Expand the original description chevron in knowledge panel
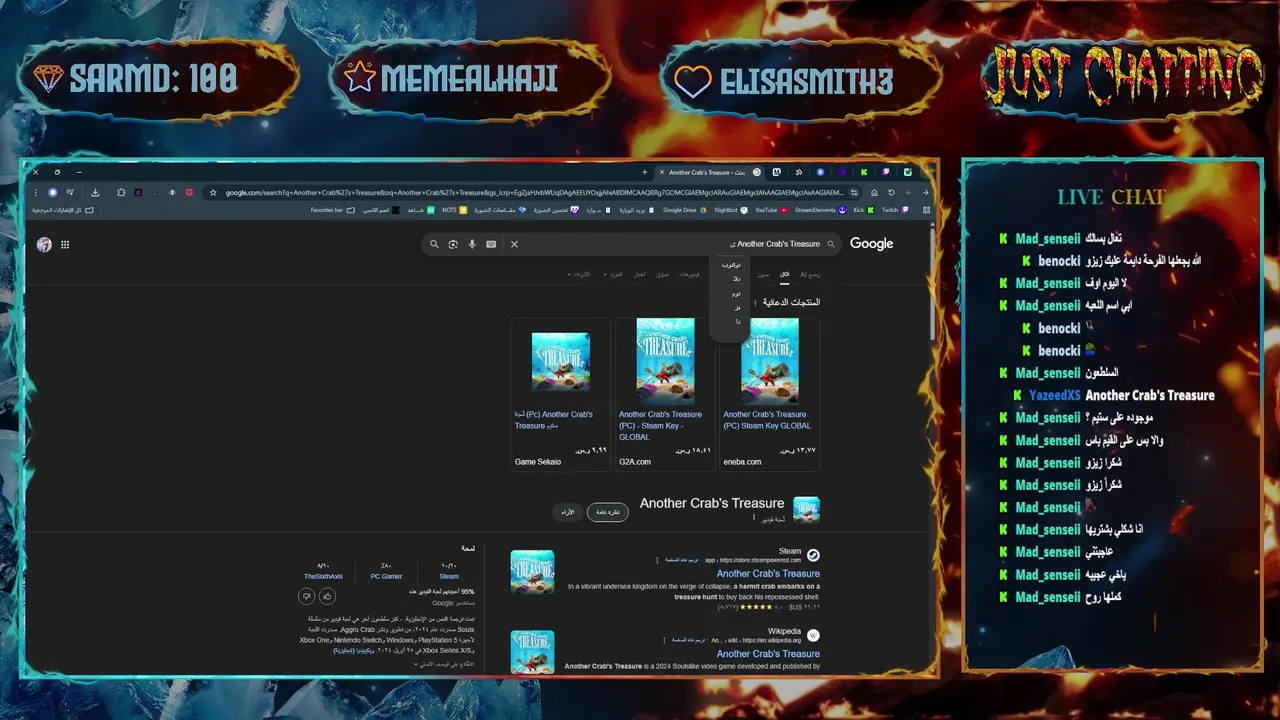This screenshot has width=1280, height=720. (416, 664)
